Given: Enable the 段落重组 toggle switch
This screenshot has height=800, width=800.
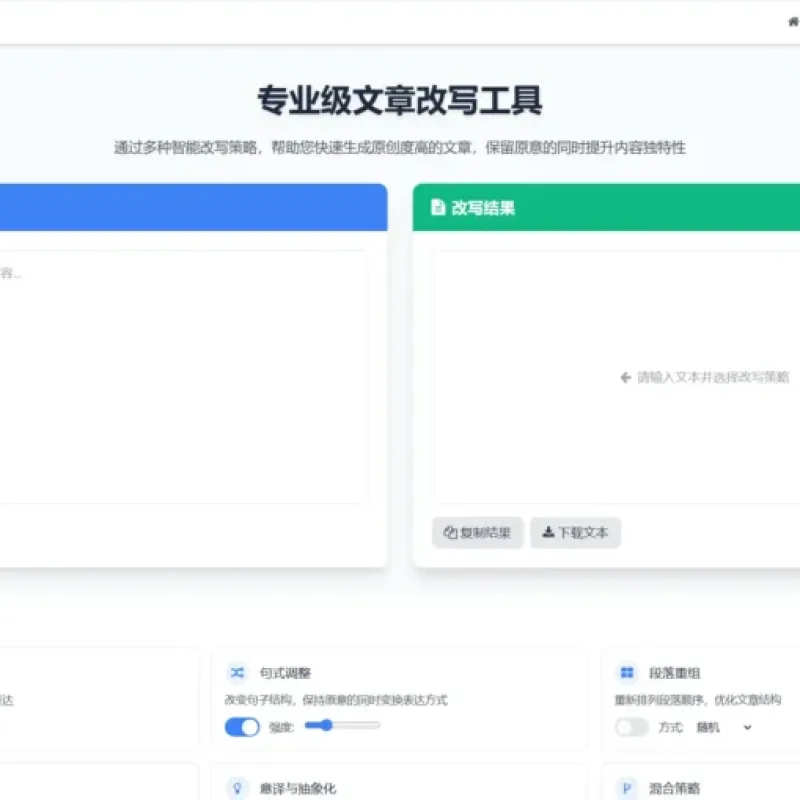Looking at the screenshot, I should pos(632,727).
